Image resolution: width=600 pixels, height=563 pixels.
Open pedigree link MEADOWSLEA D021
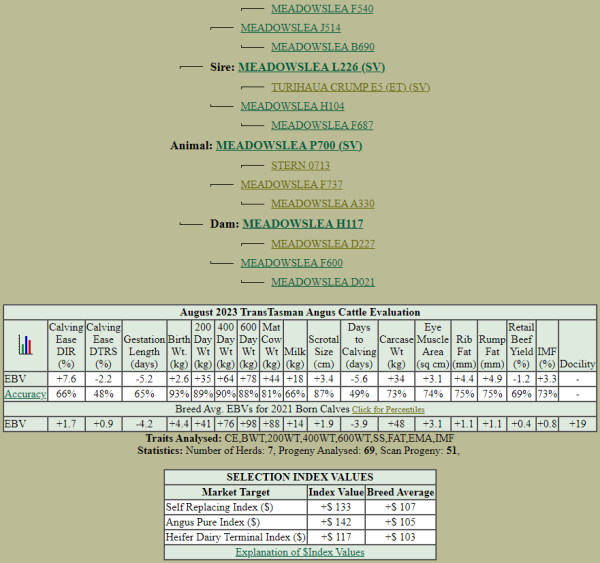point(323,282)
